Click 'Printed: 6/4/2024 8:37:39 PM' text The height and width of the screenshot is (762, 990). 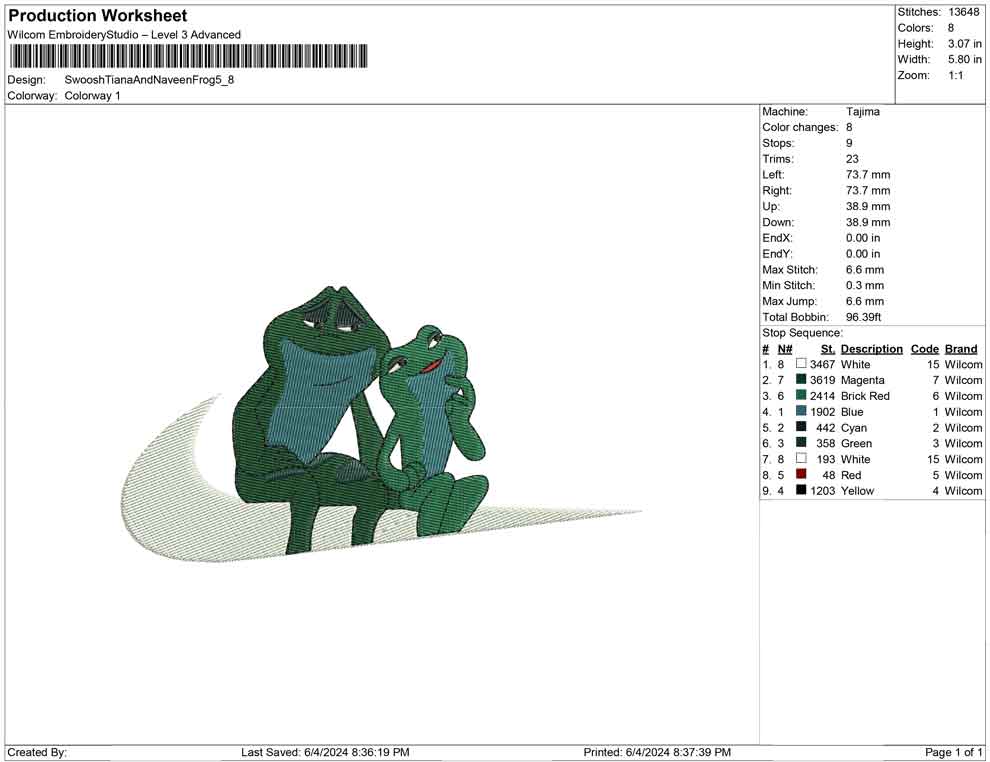pyautogui.click(x=657, y=752)
